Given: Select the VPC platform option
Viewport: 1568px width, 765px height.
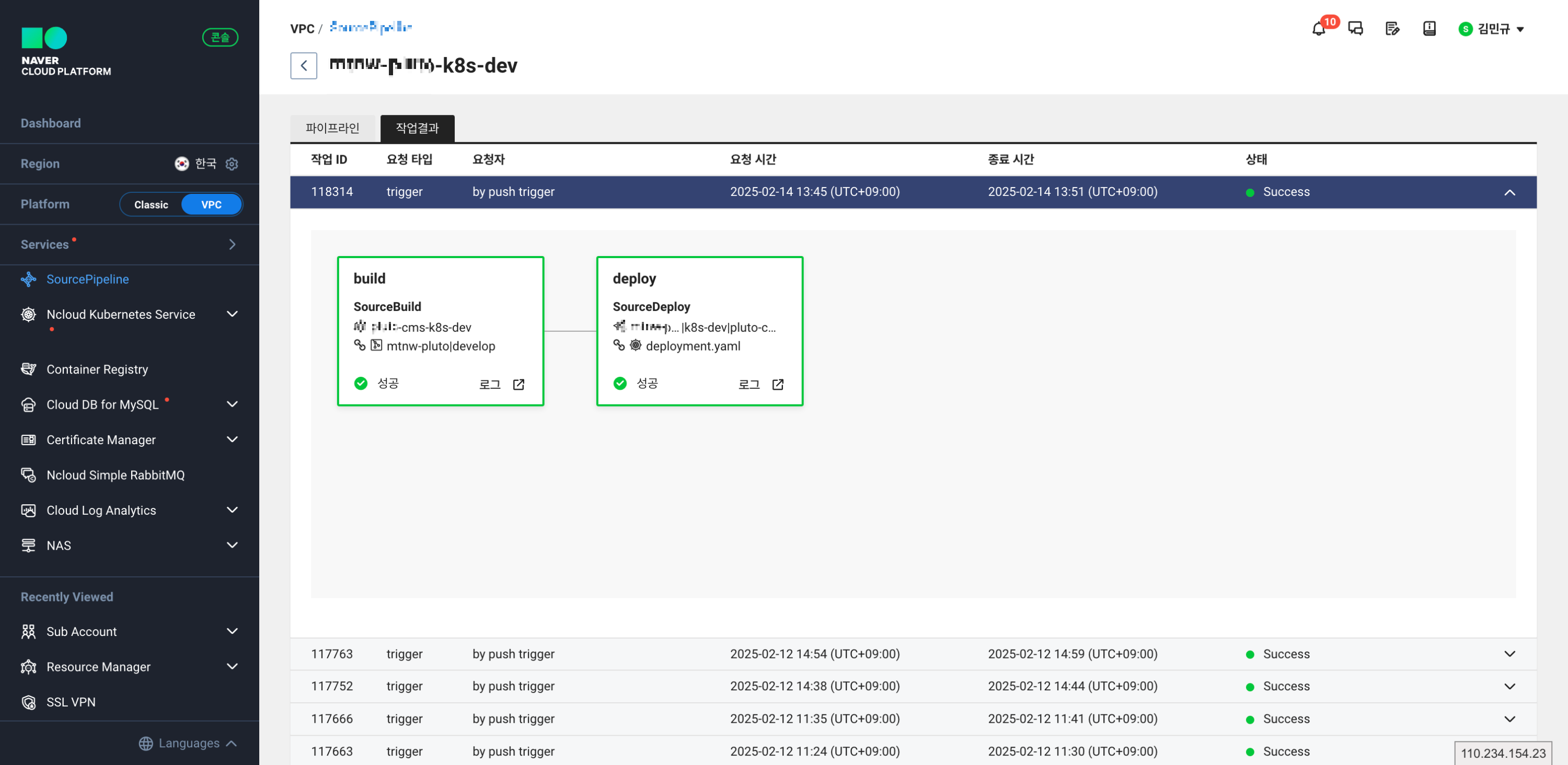Looking at the screenshot, I should 211,204.
